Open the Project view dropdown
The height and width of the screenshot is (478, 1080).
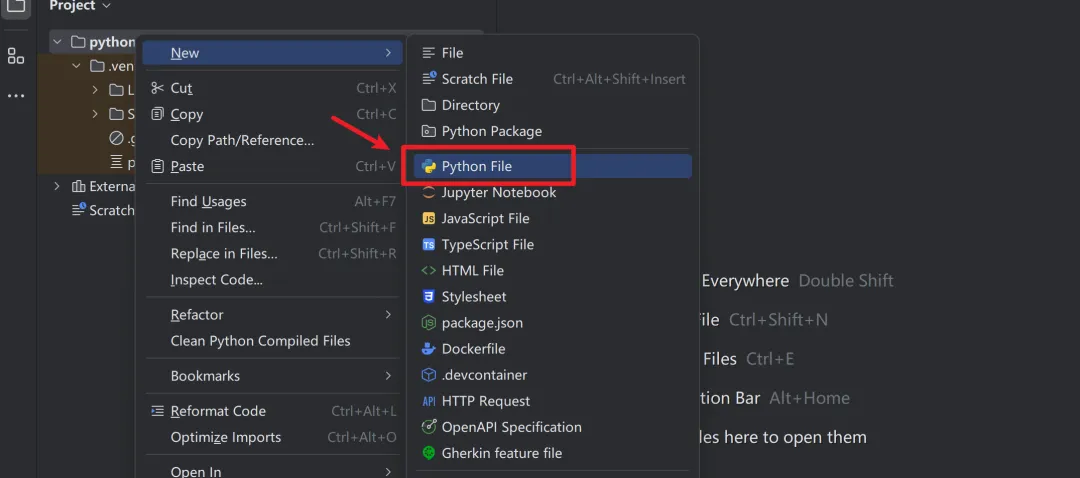click(104, 6)
